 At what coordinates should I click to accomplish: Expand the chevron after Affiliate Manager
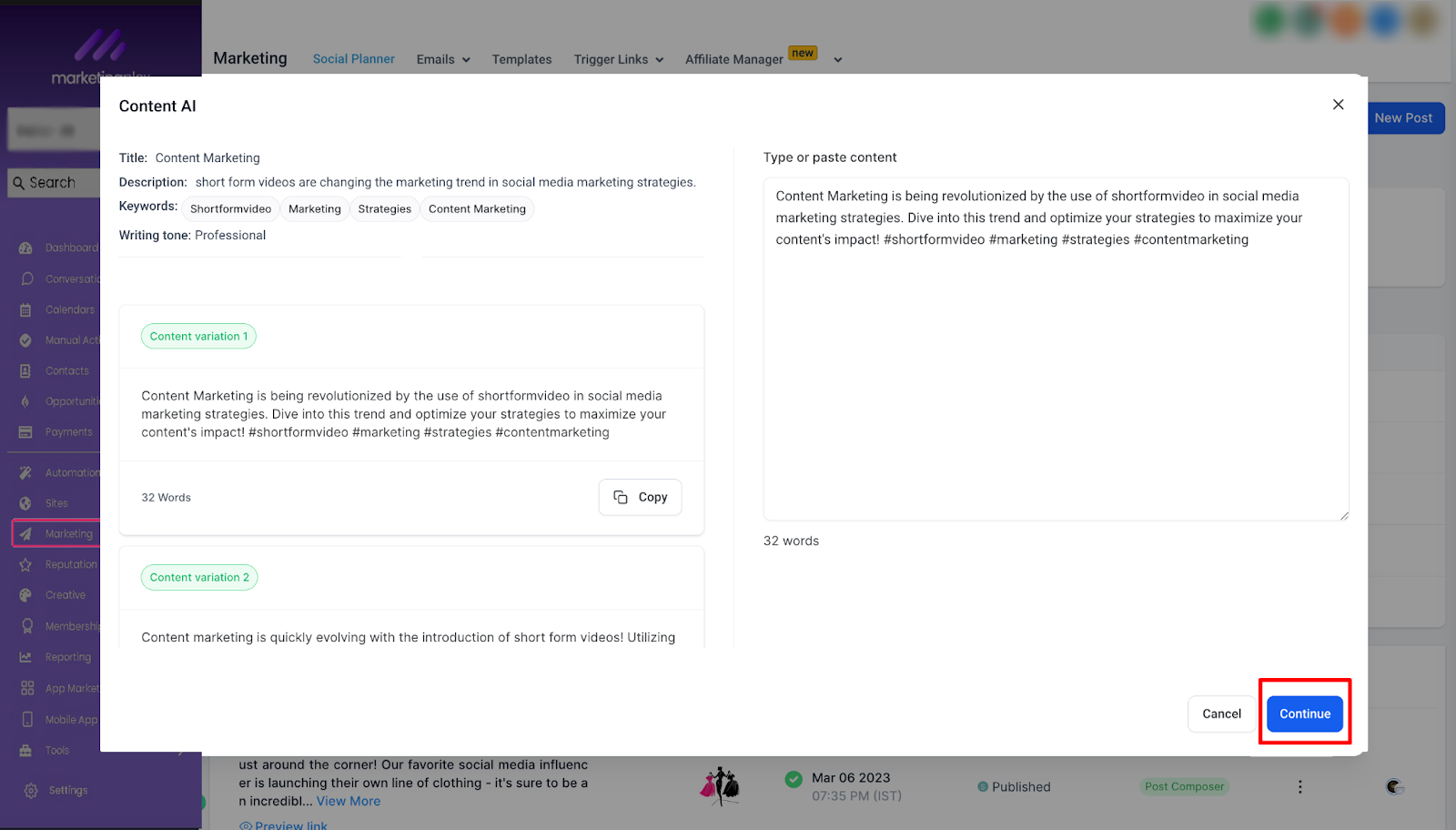click(838, 60)
